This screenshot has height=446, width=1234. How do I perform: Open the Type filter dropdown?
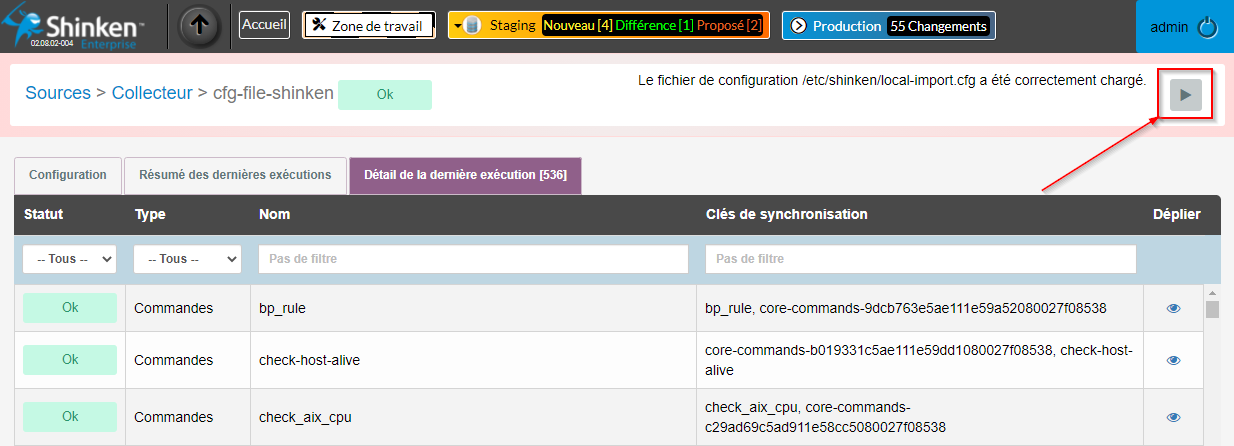(187, 259)
